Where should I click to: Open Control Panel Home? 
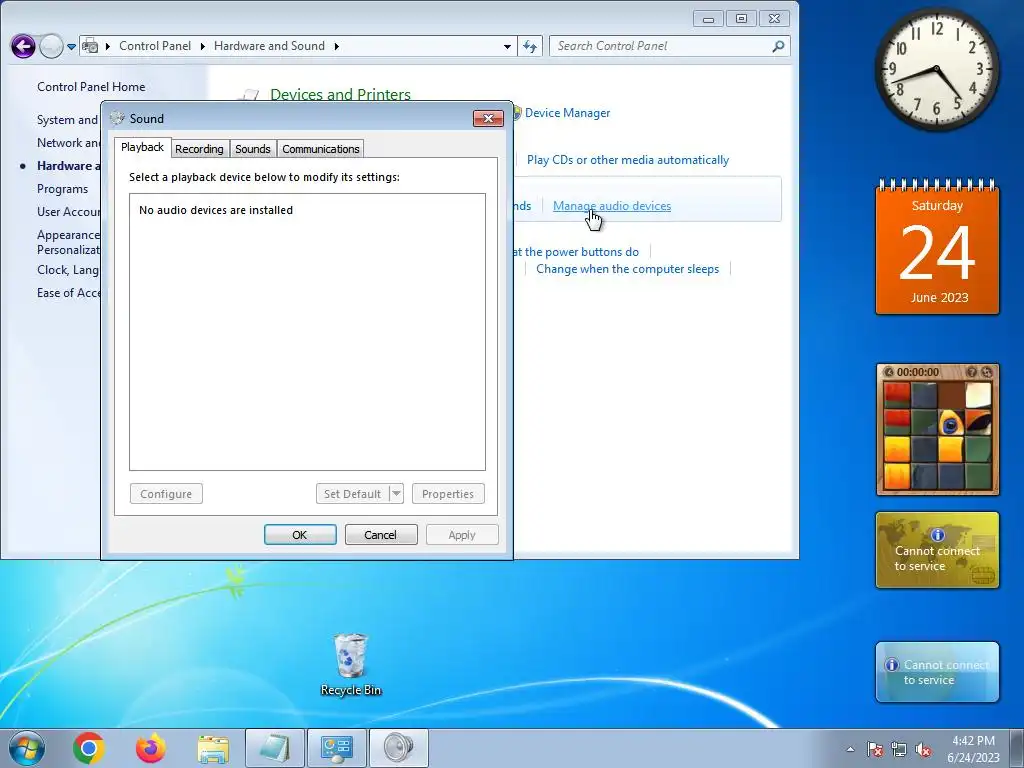(91, 86)
